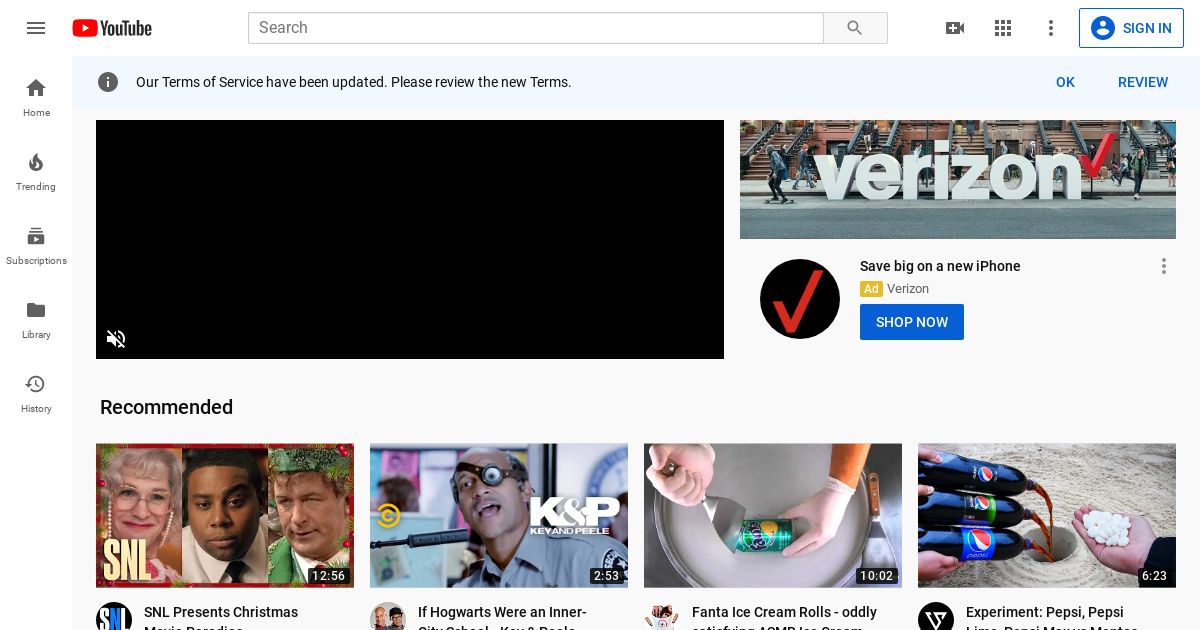Open the Pepsi Mentos experiment thumbnail
This screenshot has height=630, width=1200.
click(1047, 516)
